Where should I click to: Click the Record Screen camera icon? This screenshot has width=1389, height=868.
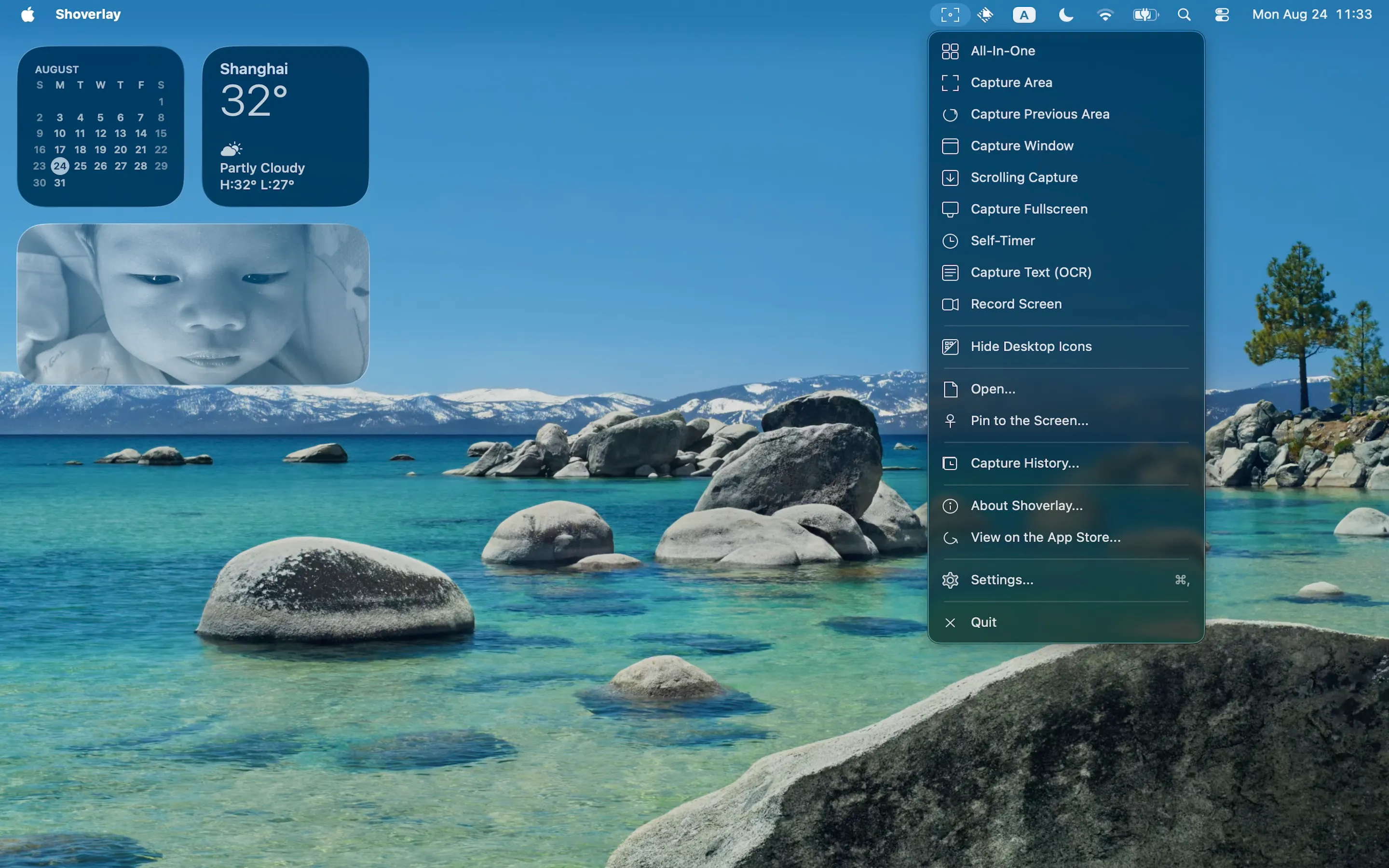coord(950,304)
